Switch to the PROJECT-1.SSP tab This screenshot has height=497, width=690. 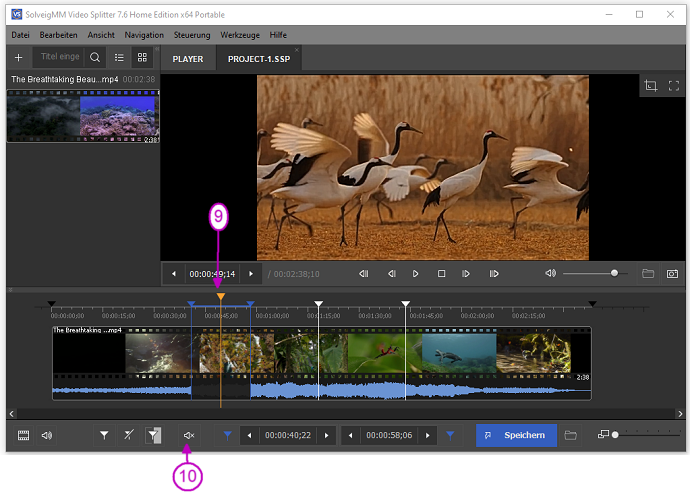pyautogui.click(x=259, y=59)
